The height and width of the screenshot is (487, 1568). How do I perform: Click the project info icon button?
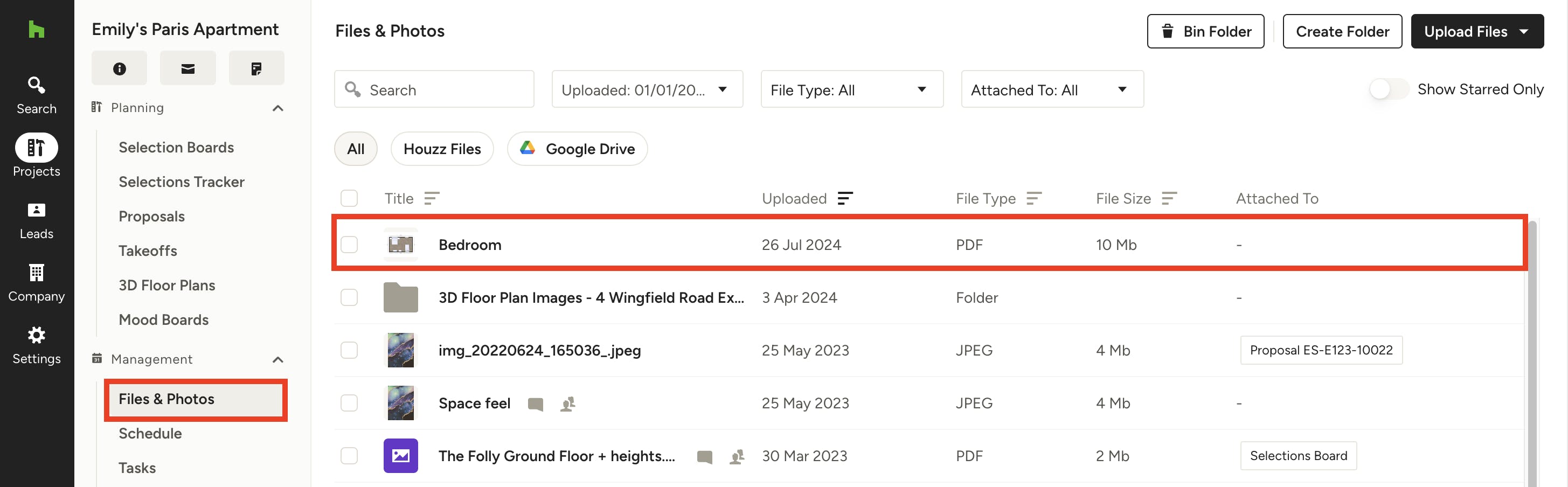[x=119, y=68]
